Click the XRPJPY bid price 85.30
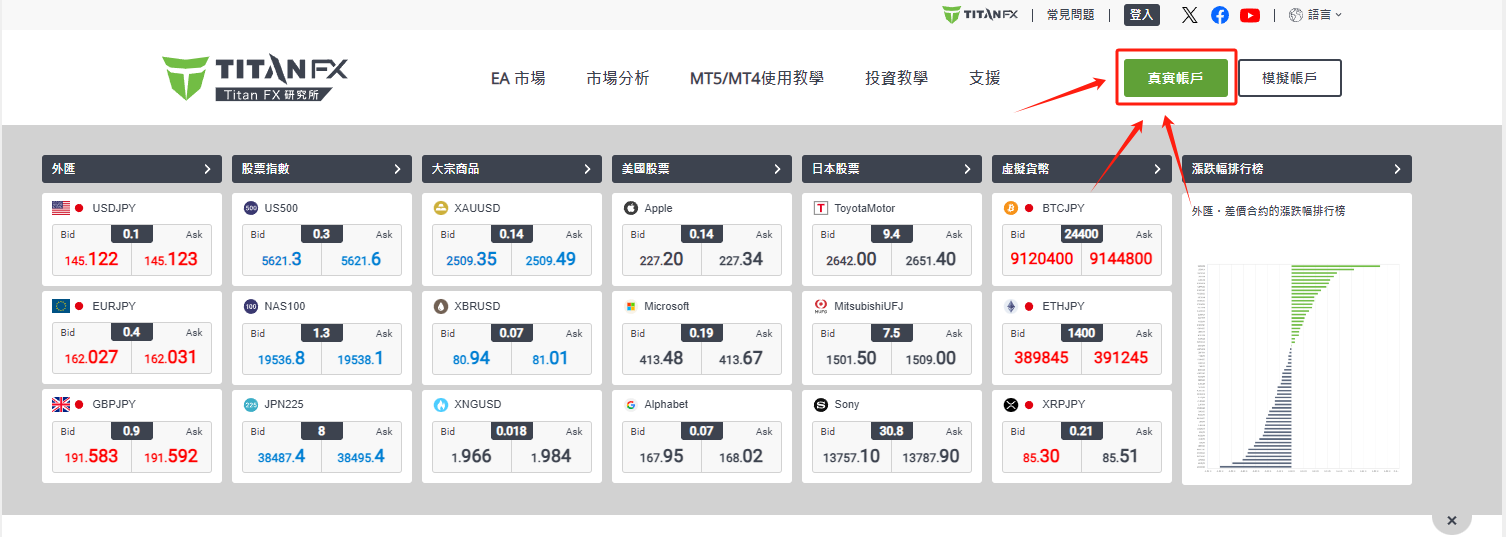Screen dimensions: 1506x537 1042,456
